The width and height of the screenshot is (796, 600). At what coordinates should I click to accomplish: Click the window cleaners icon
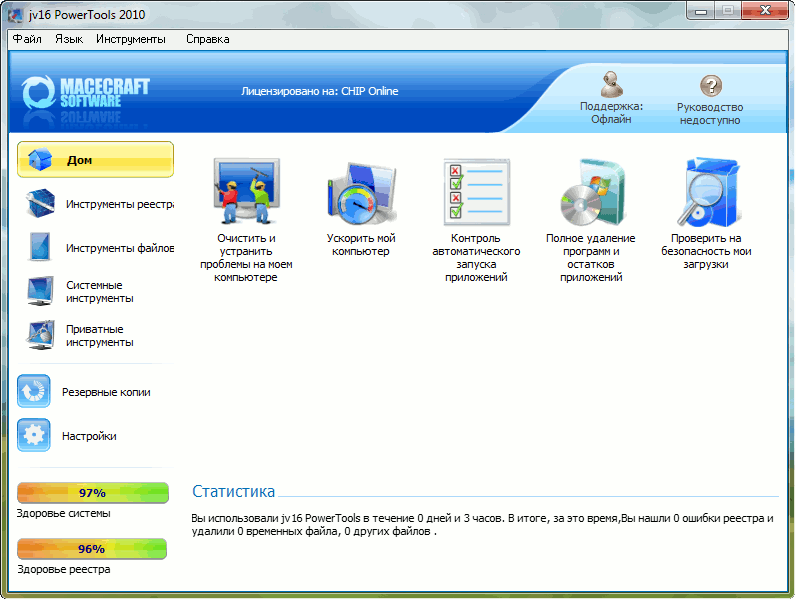tap(246, 191)
